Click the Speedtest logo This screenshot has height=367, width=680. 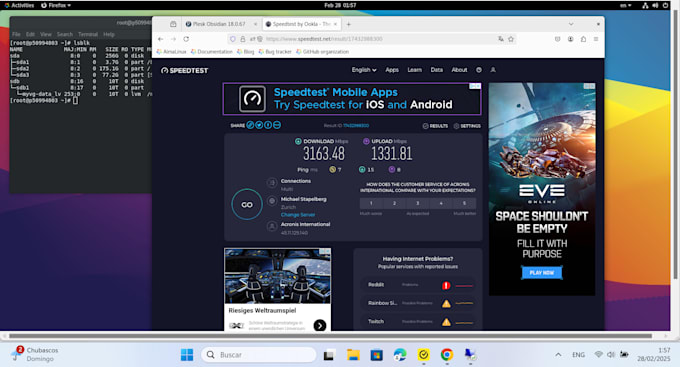(184, 70)
